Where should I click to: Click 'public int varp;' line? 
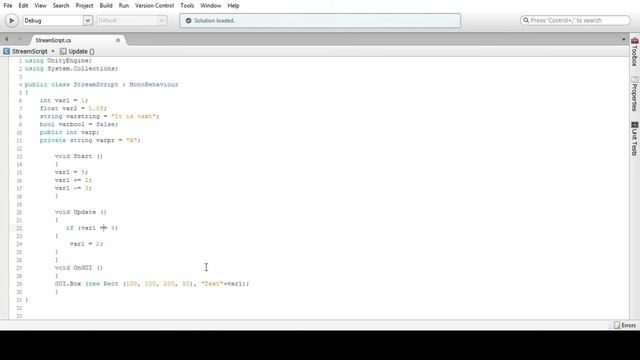tap(69, 132)
